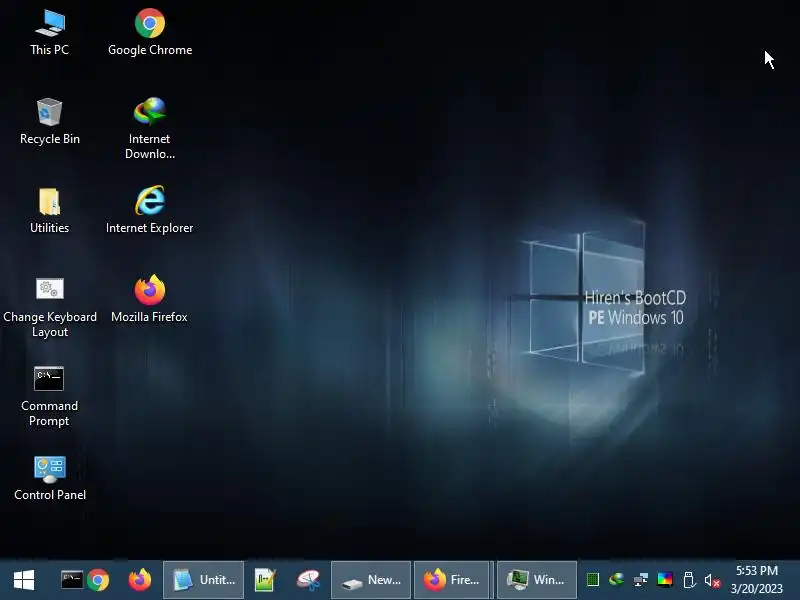
Task: Click the green chip tray icon
Action: pyautogui.click(x=592, y=580)
